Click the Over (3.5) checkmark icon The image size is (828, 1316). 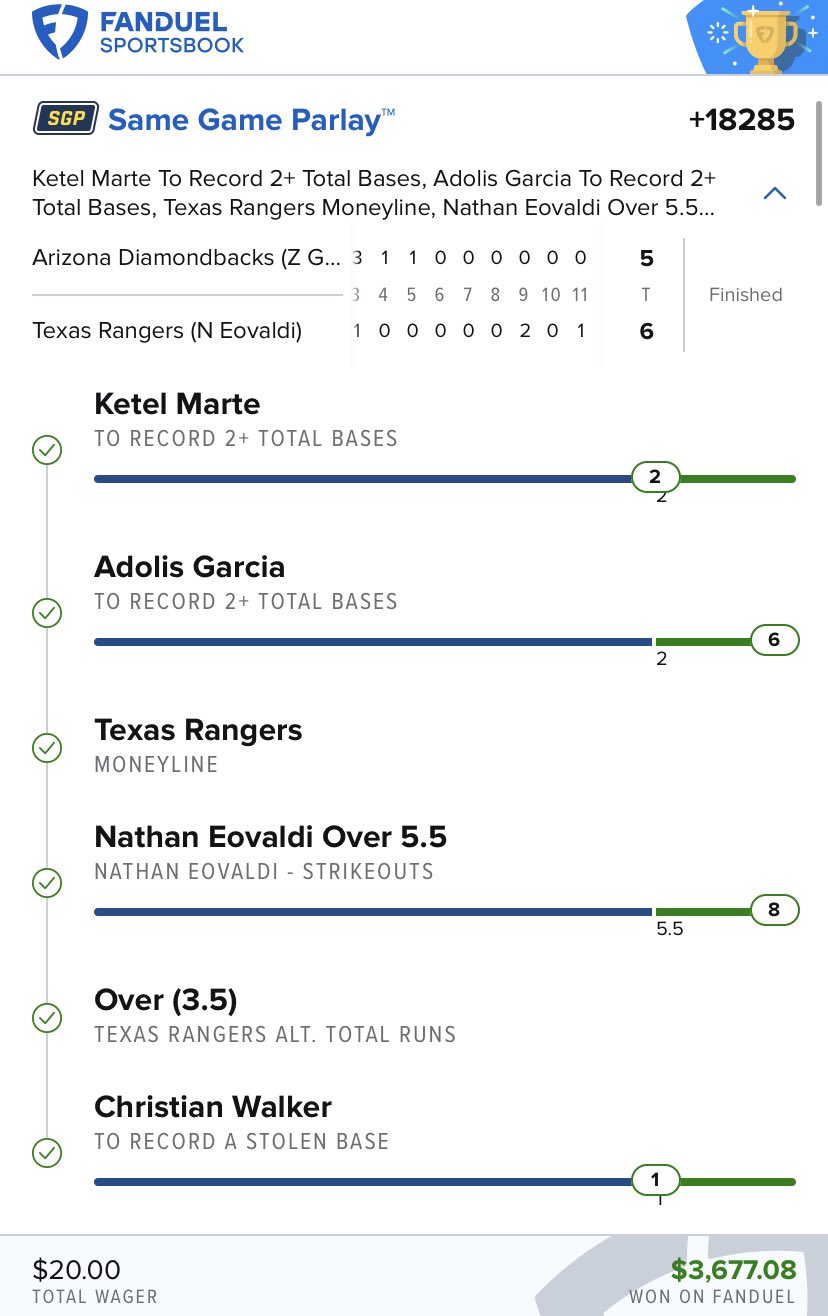pos(47,1018)
